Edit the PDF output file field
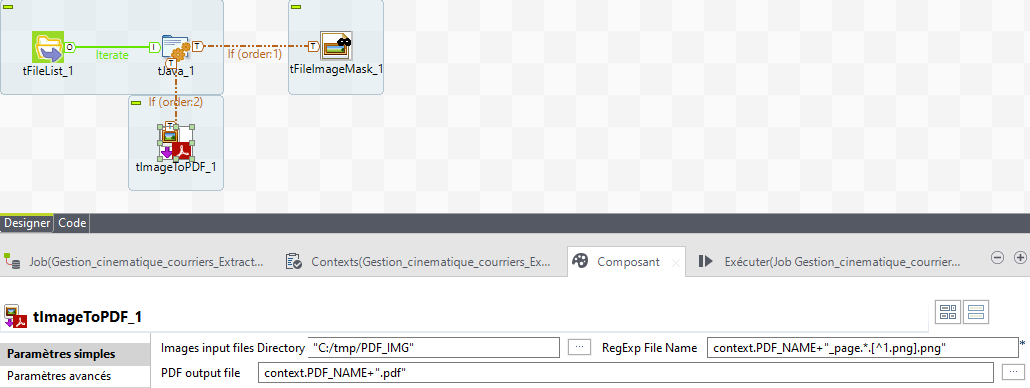Image resolution: width=1030 pixels, height=388 pixels. [x=626, y=373]
